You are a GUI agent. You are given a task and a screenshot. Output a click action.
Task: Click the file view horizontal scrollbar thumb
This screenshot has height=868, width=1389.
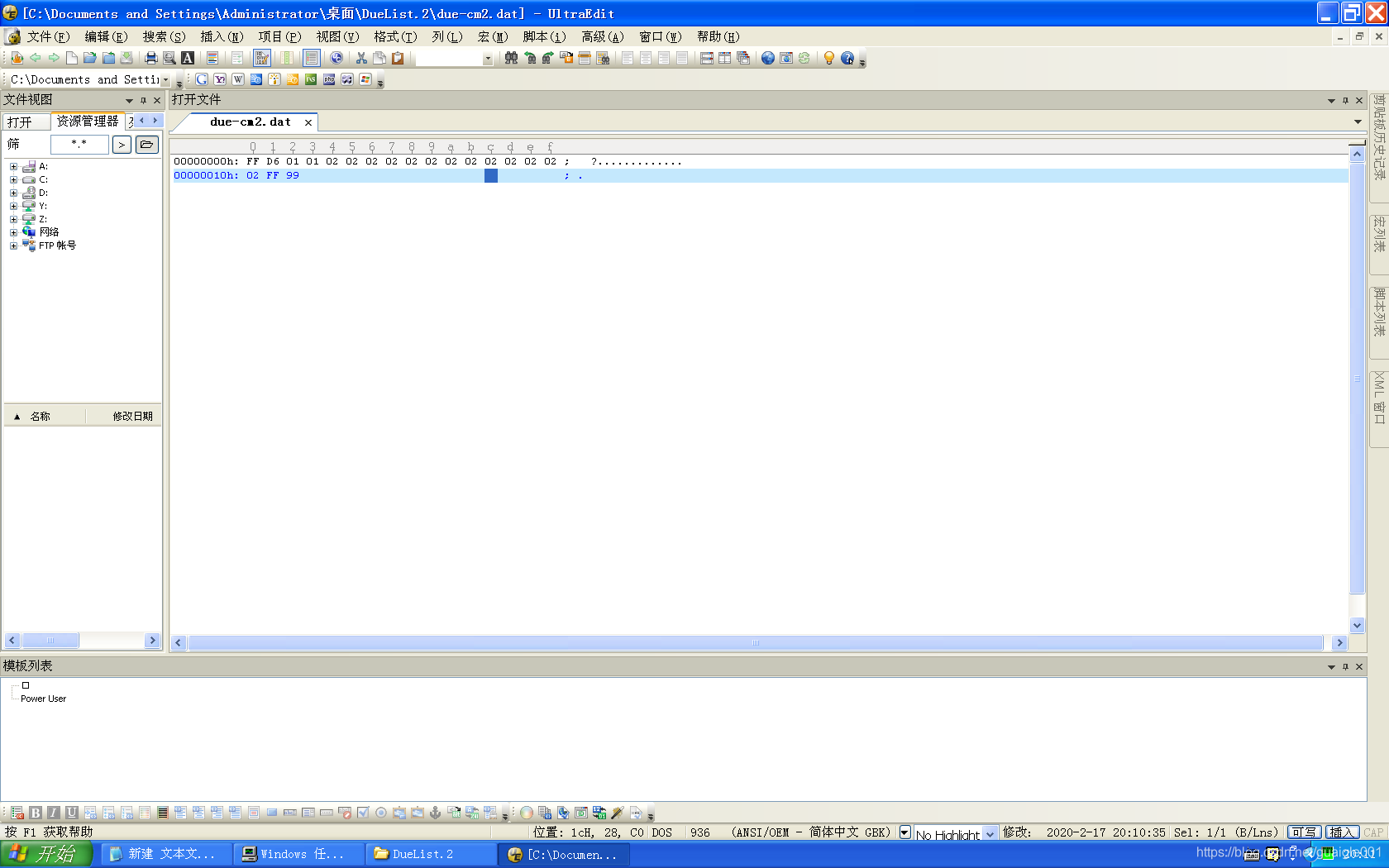pos(50,641)
